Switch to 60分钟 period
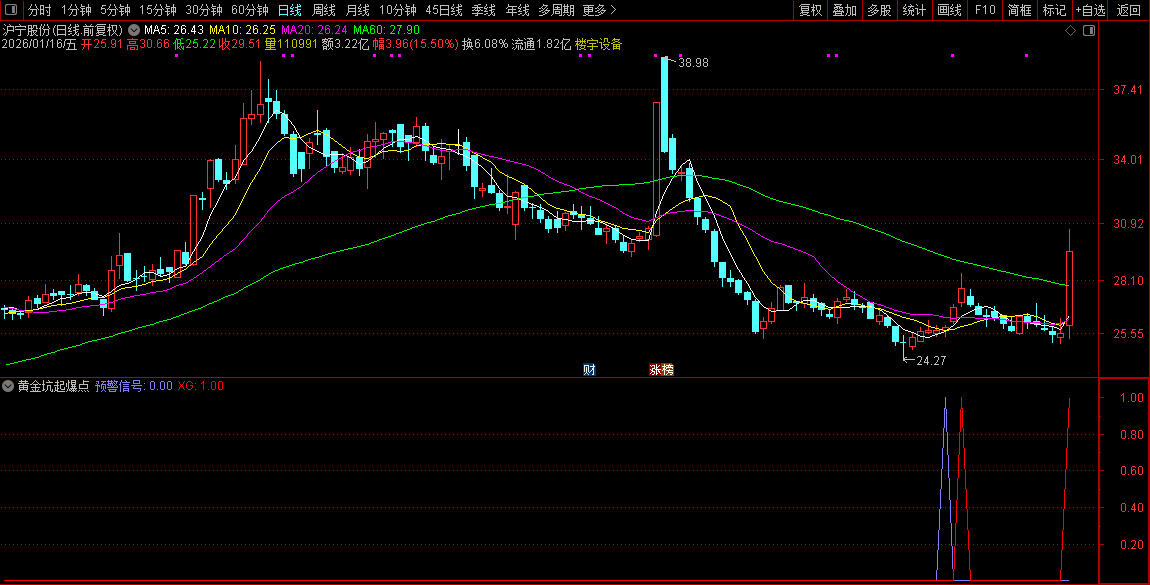Viewport: 1150px width, 585px height. click(250, 10)
